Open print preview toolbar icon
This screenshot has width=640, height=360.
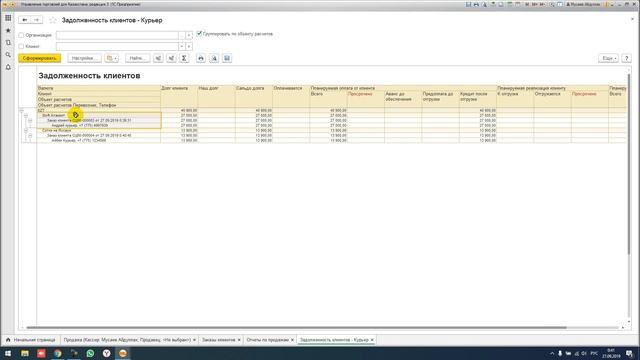click(214, 58)
